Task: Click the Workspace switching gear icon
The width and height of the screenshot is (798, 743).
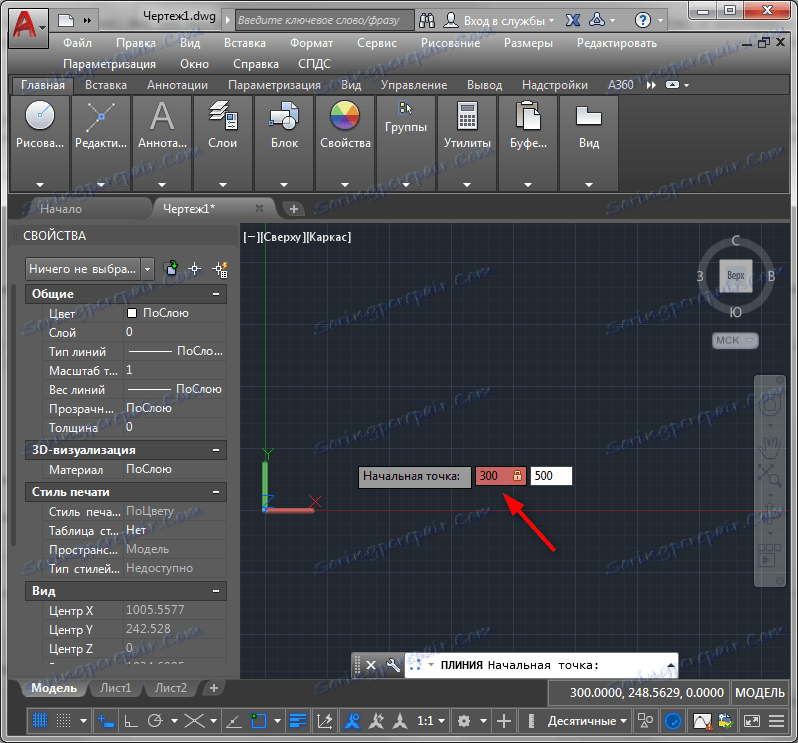Action: pos(464,721)
